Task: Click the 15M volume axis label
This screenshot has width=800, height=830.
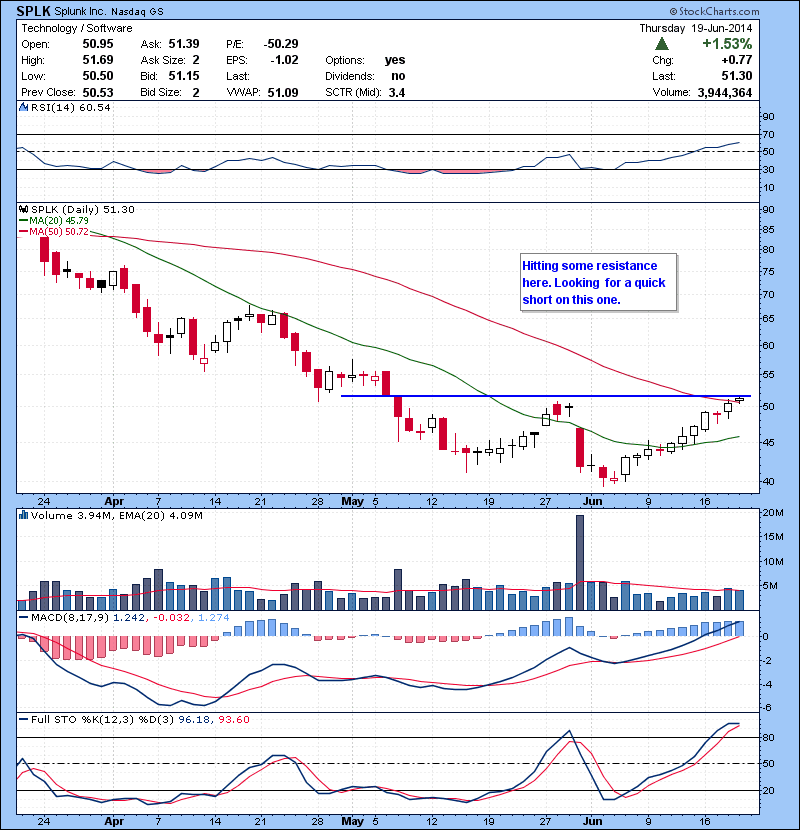Action: 773,537
